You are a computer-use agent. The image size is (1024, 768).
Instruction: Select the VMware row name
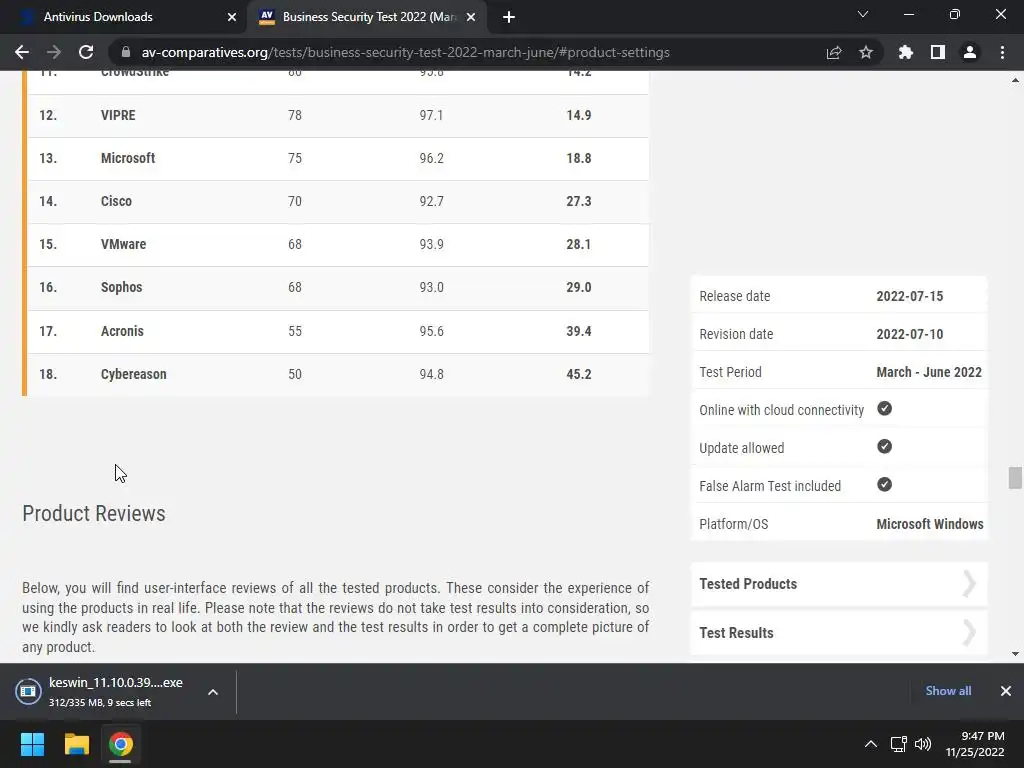coord(123,244)
